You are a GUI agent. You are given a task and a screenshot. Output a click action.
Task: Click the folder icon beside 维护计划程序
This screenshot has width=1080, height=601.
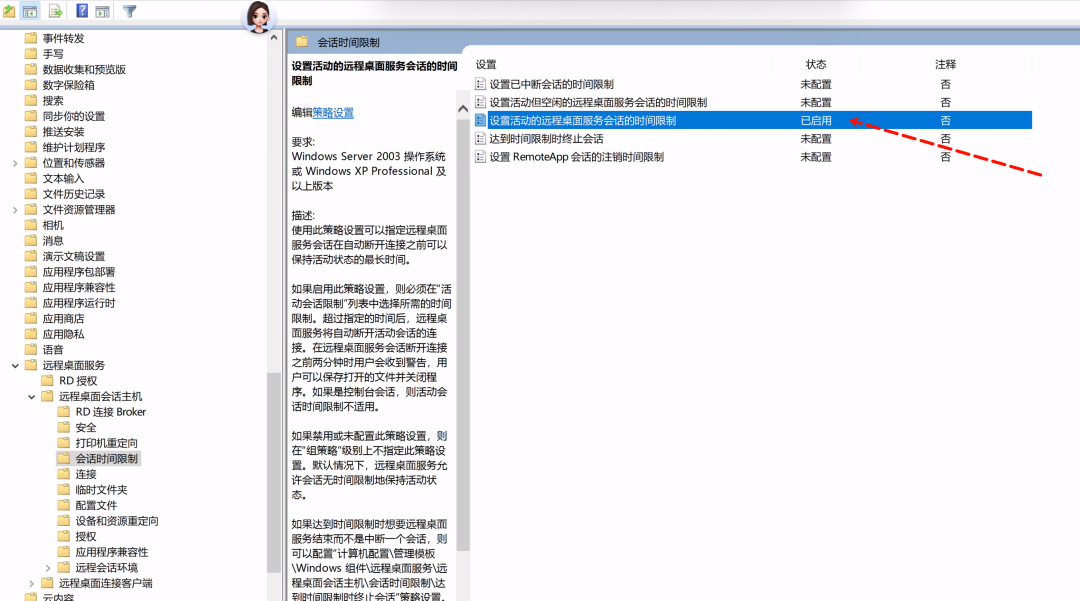click(30, 147)
